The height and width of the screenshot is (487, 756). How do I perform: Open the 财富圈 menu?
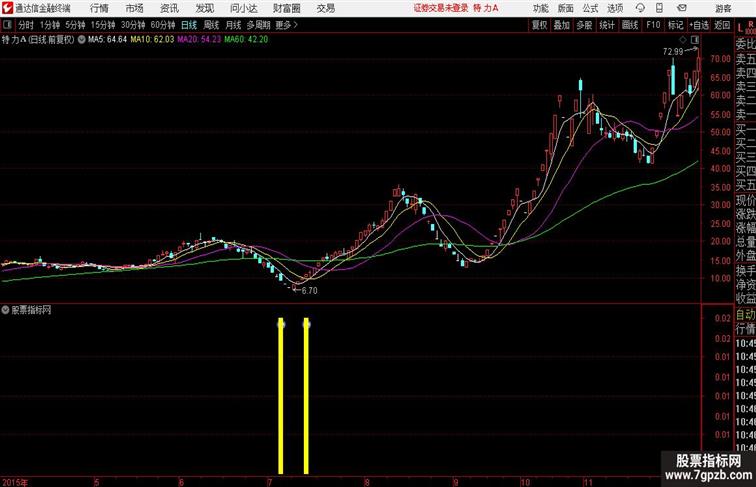pyautogui.click(x=286, y=8)
